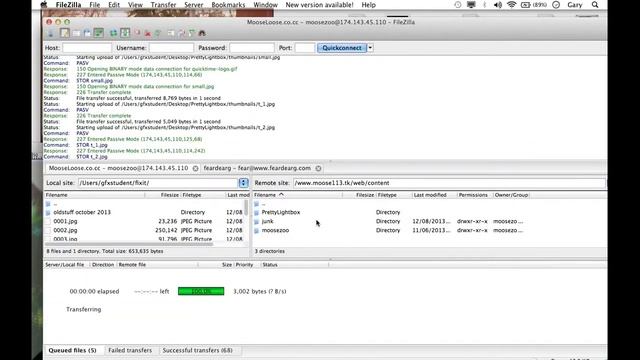Focus the Port input field
Screen dimensions: 640x360
point(305,48)
